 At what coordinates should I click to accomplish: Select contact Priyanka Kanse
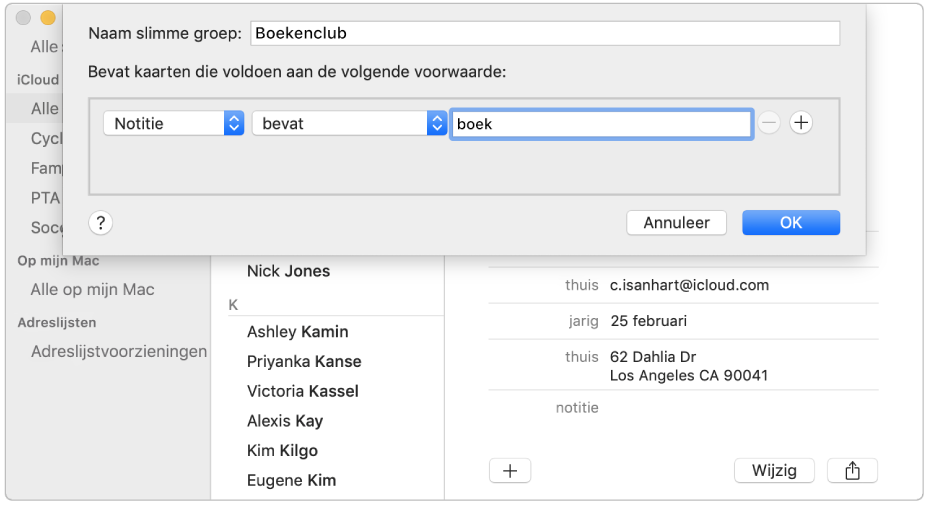point(304,361)
